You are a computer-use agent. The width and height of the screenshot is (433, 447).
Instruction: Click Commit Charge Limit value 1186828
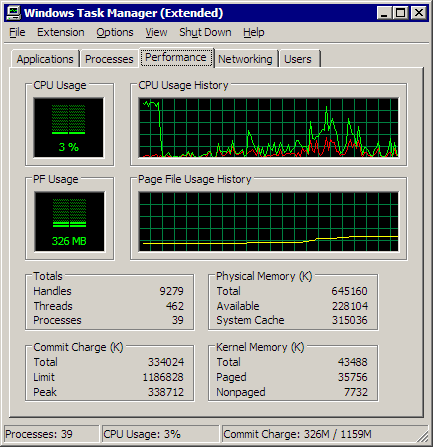point(163,377)
